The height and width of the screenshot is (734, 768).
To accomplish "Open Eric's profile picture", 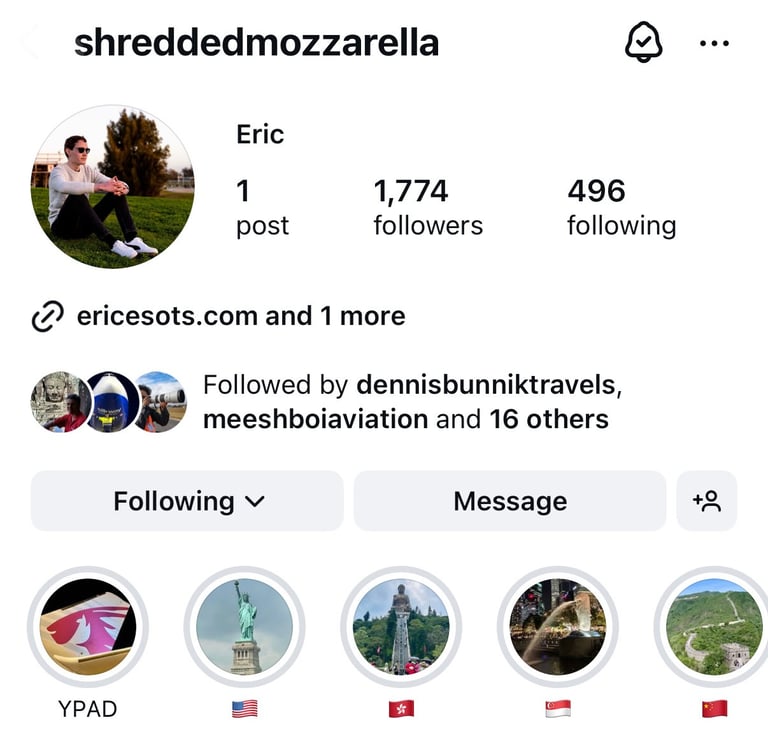I will coord(113,187).
